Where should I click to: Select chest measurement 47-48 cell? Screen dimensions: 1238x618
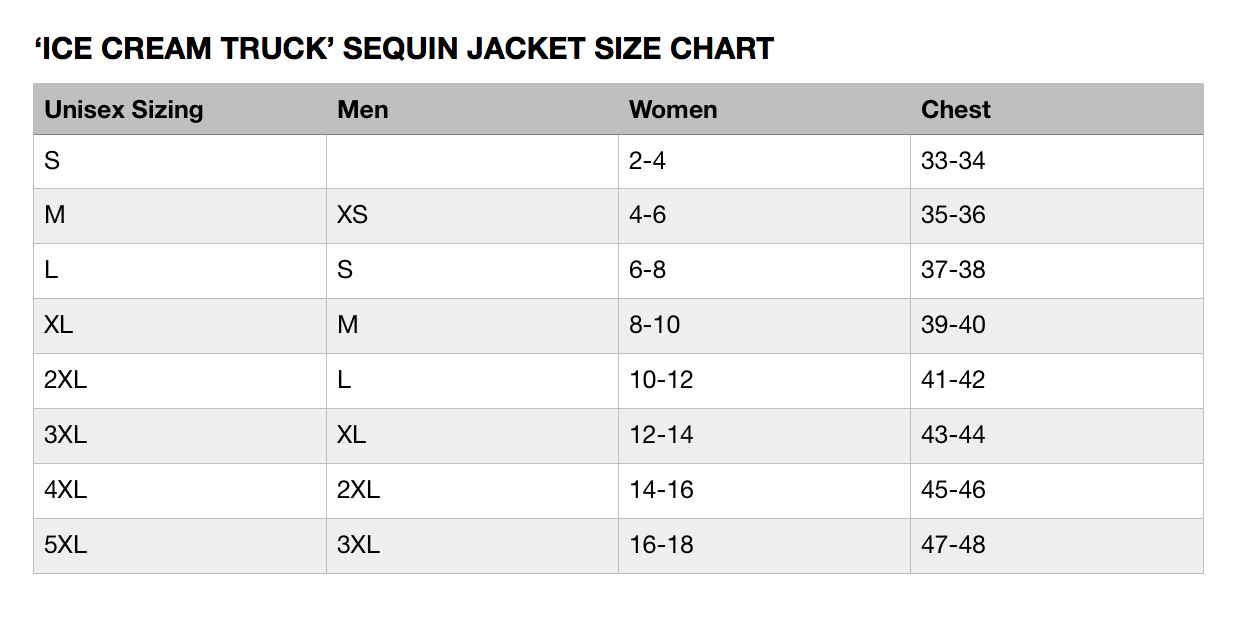point(953,545)
